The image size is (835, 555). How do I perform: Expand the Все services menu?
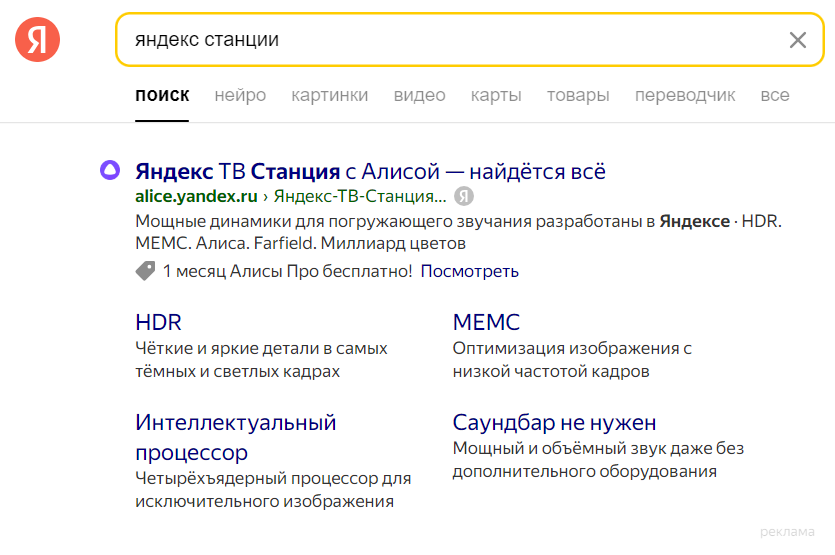(775, 96)
